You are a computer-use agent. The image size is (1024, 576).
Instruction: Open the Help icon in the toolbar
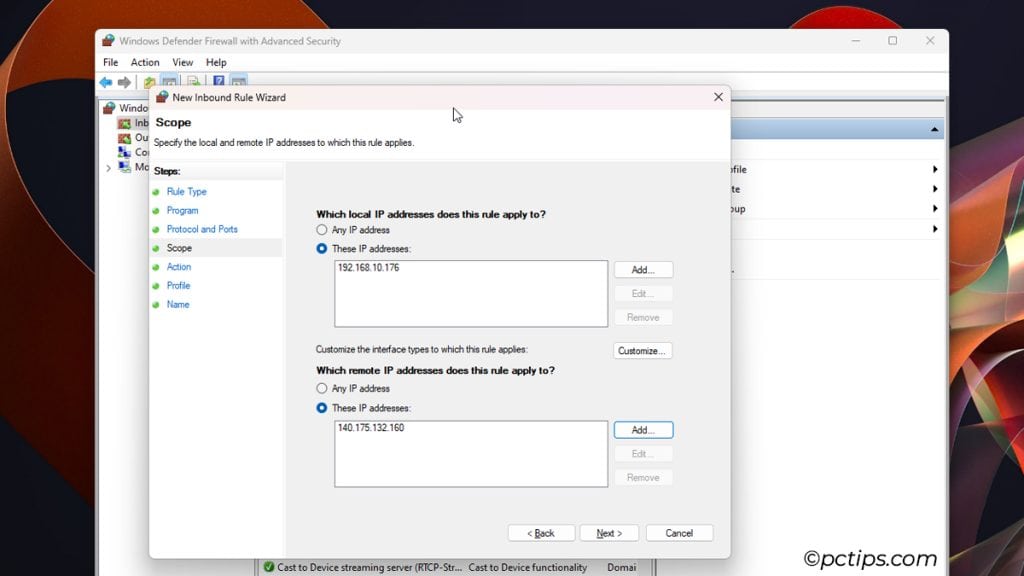[218, 81]
